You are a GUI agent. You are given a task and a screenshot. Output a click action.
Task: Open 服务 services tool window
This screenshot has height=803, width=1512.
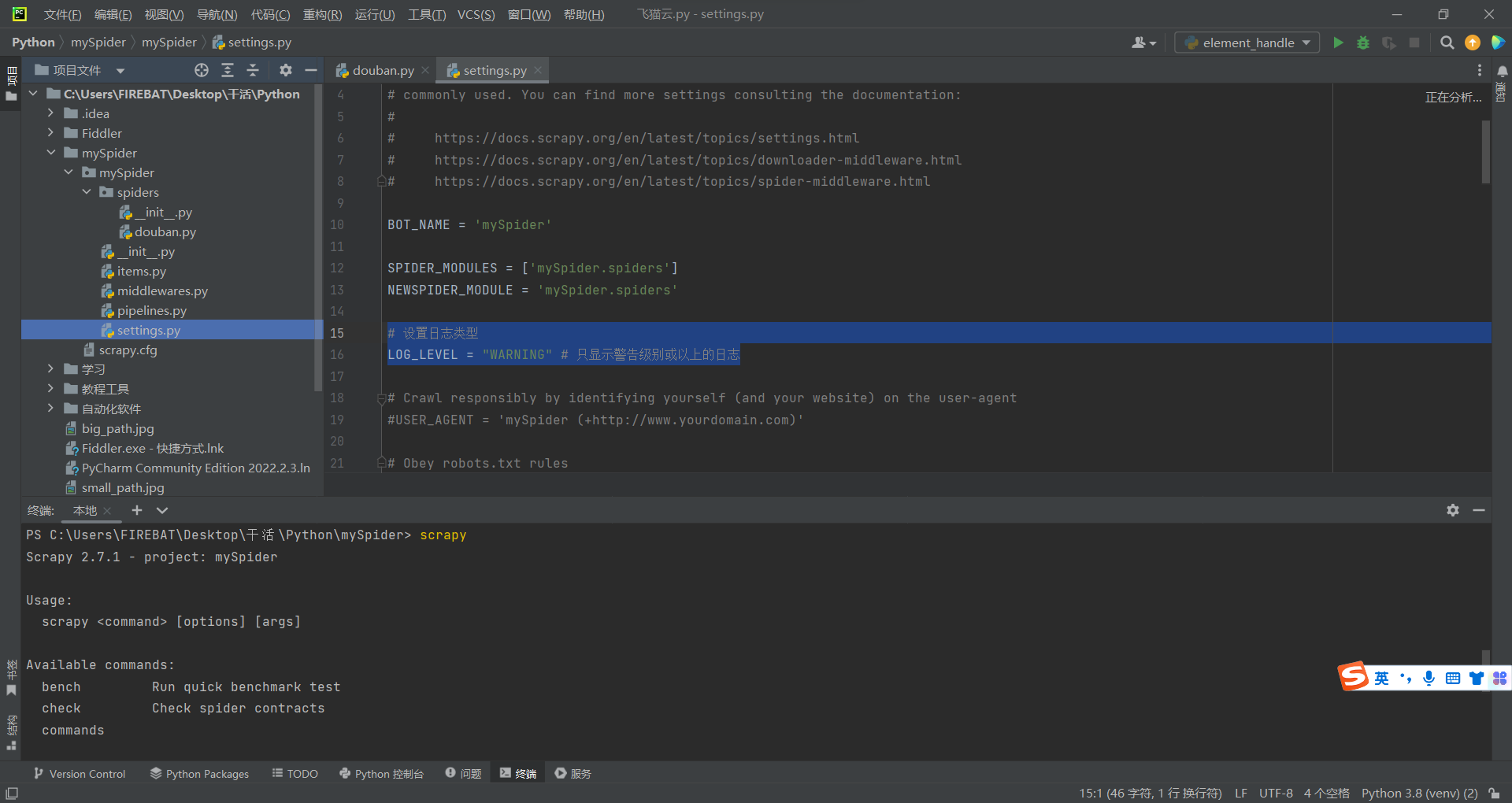[x=573, y=774]
